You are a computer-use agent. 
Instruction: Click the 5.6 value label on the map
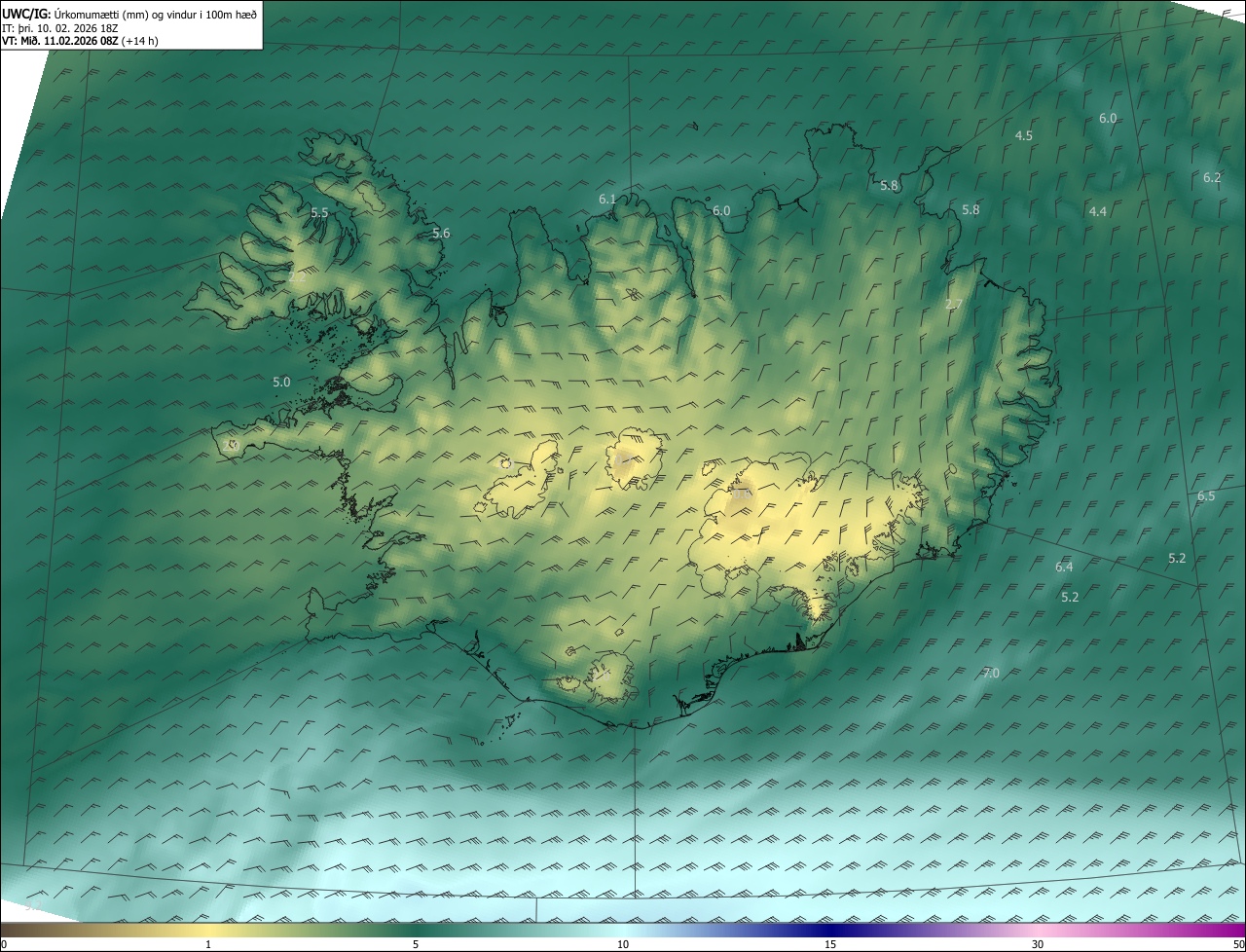tap(441, 233)
